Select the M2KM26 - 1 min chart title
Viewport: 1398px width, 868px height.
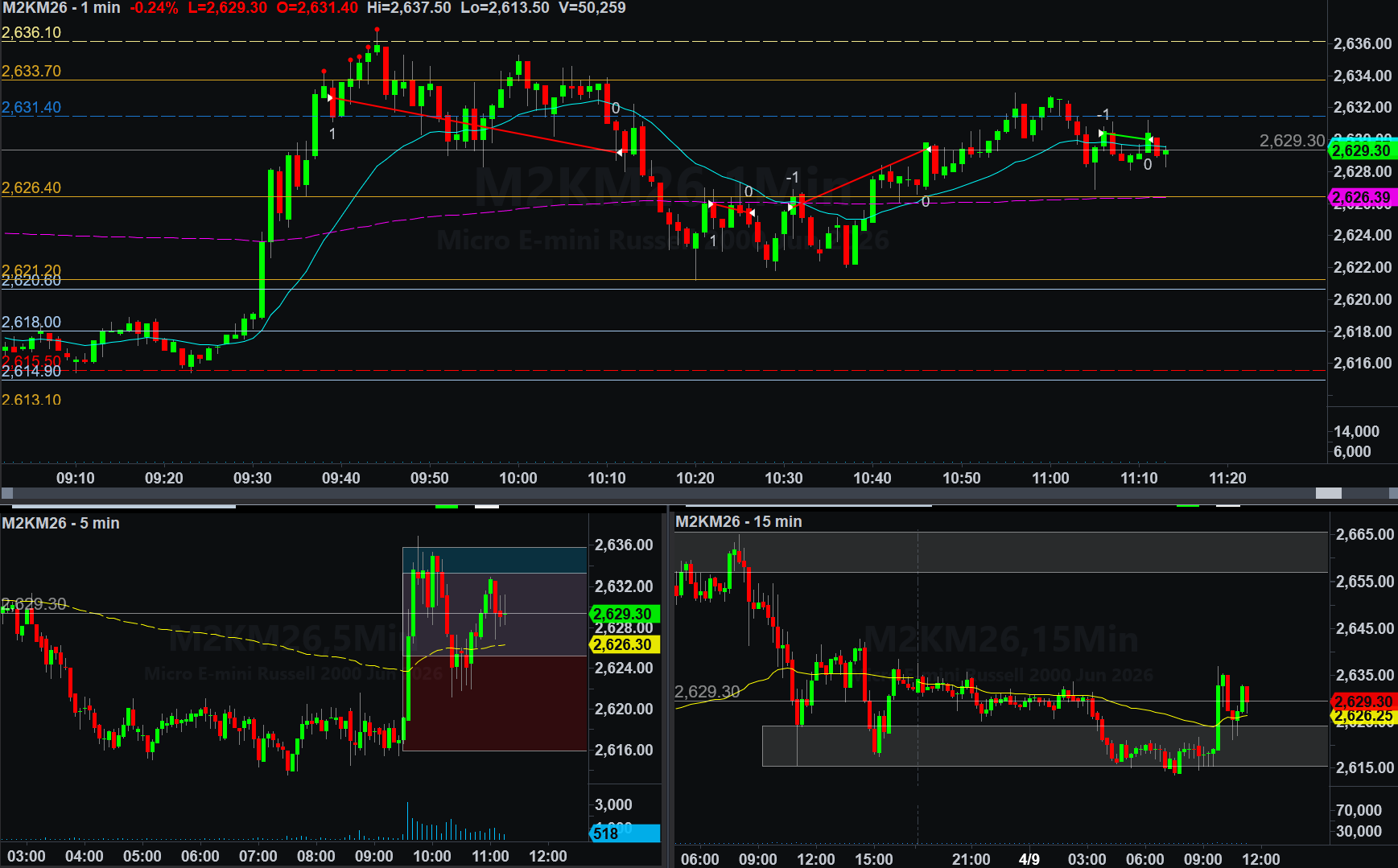[x=61, y=8]
